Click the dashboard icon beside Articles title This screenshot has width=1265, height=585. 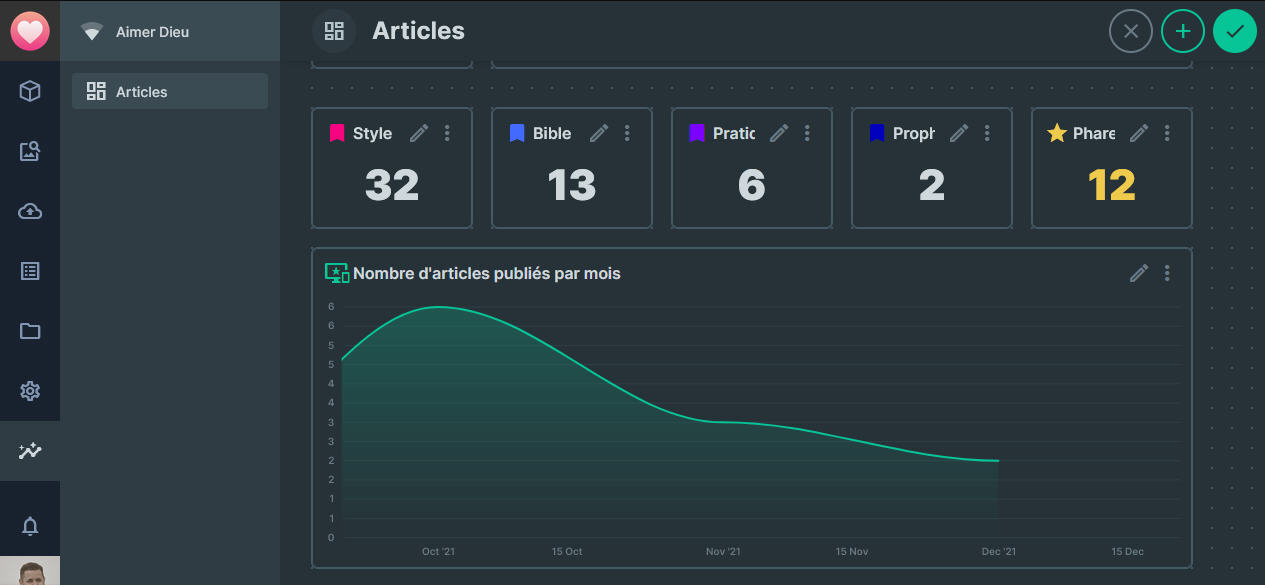[x=334, y=31]
